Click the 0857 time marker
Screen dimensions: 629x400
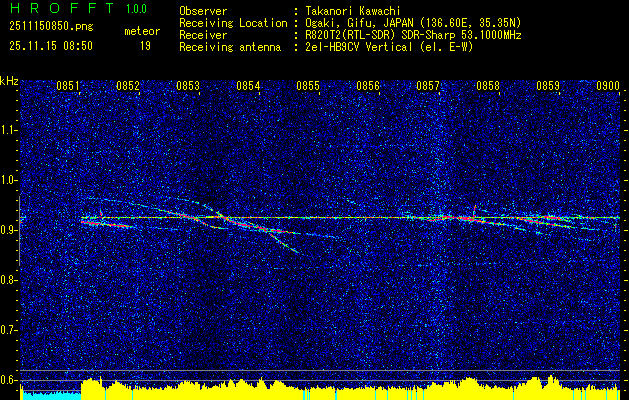click(428, 86)
